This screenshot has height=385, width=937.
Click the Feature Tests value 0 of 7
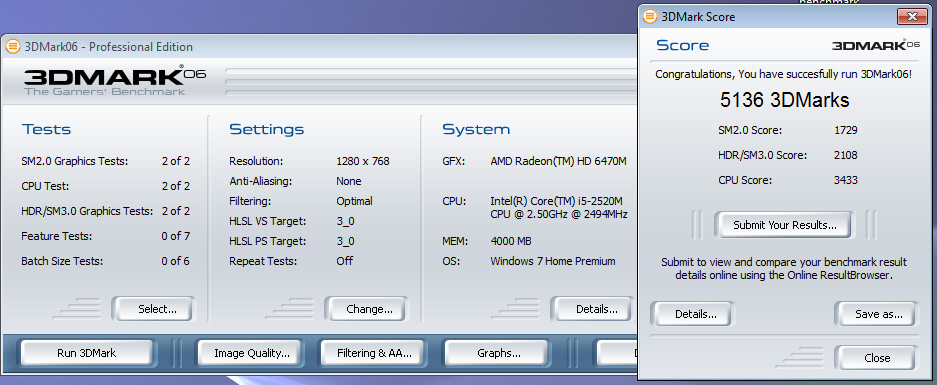point(176,236)
